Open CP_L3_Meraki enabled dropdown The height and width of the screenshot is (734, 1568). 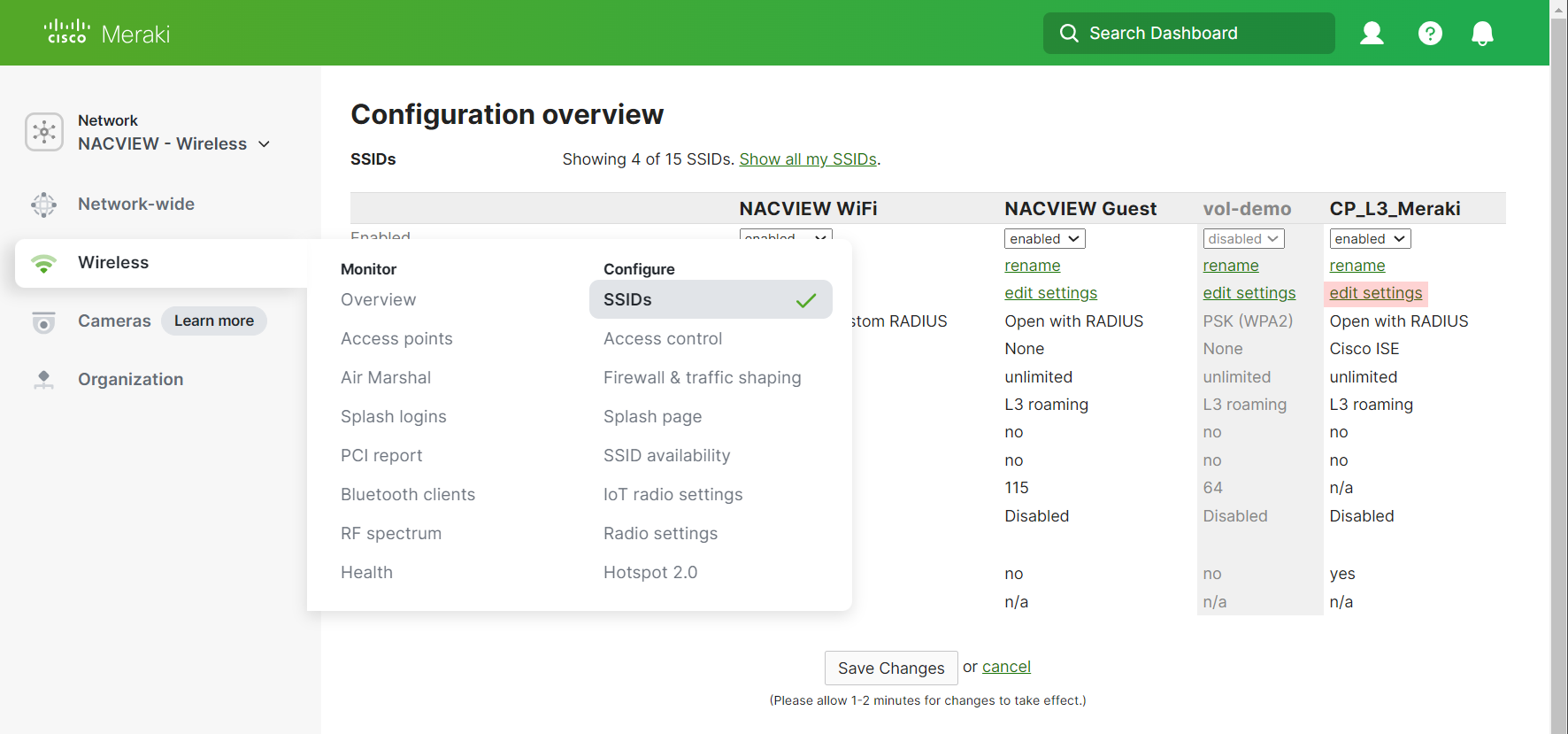click(x=1370, y=239)
